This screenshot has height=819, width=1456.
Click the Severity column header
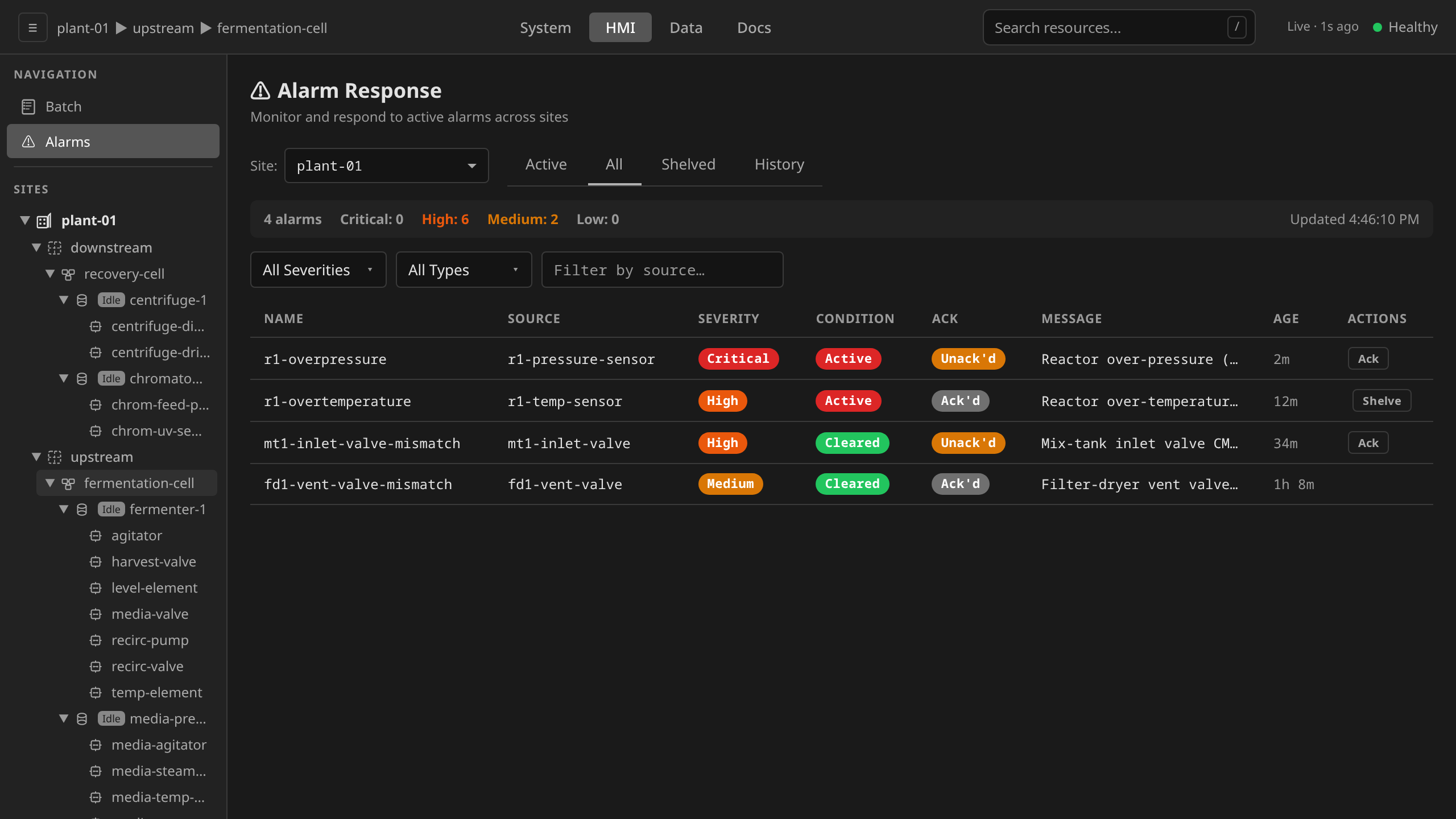click(x=729, y=318)
